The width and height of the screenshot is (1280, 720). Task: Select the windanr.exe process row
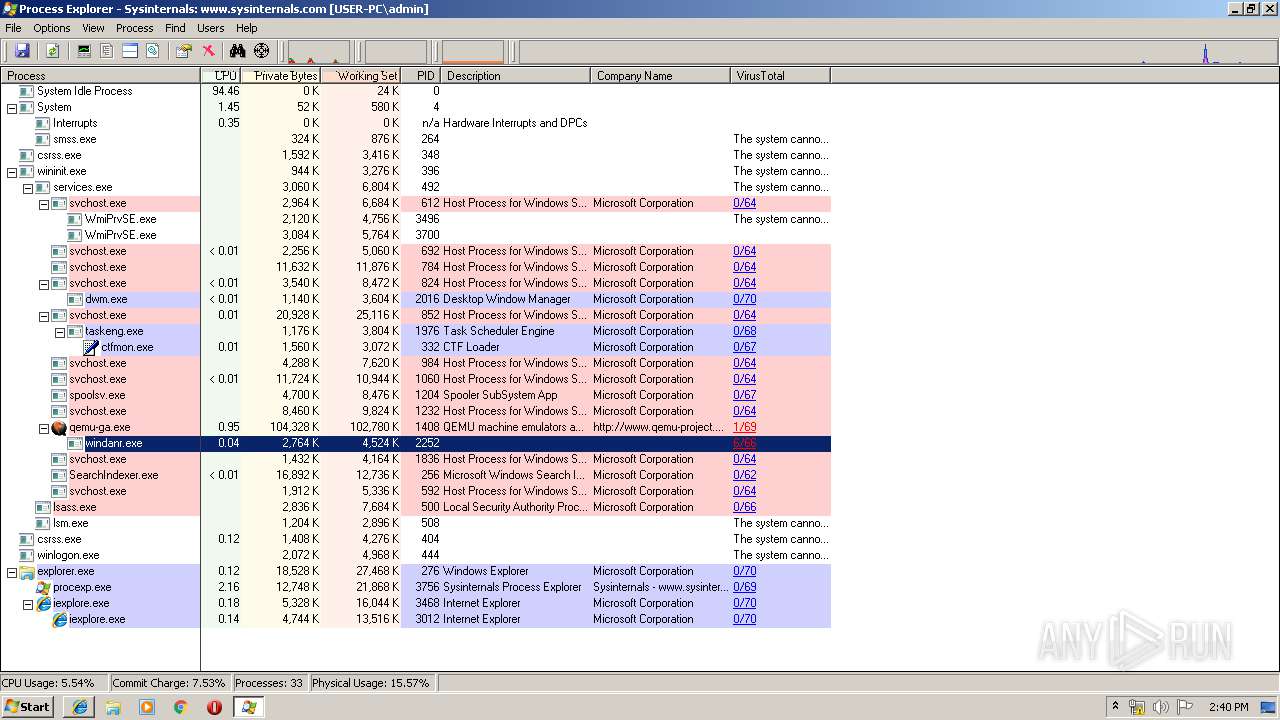click(x=415, y=443)
